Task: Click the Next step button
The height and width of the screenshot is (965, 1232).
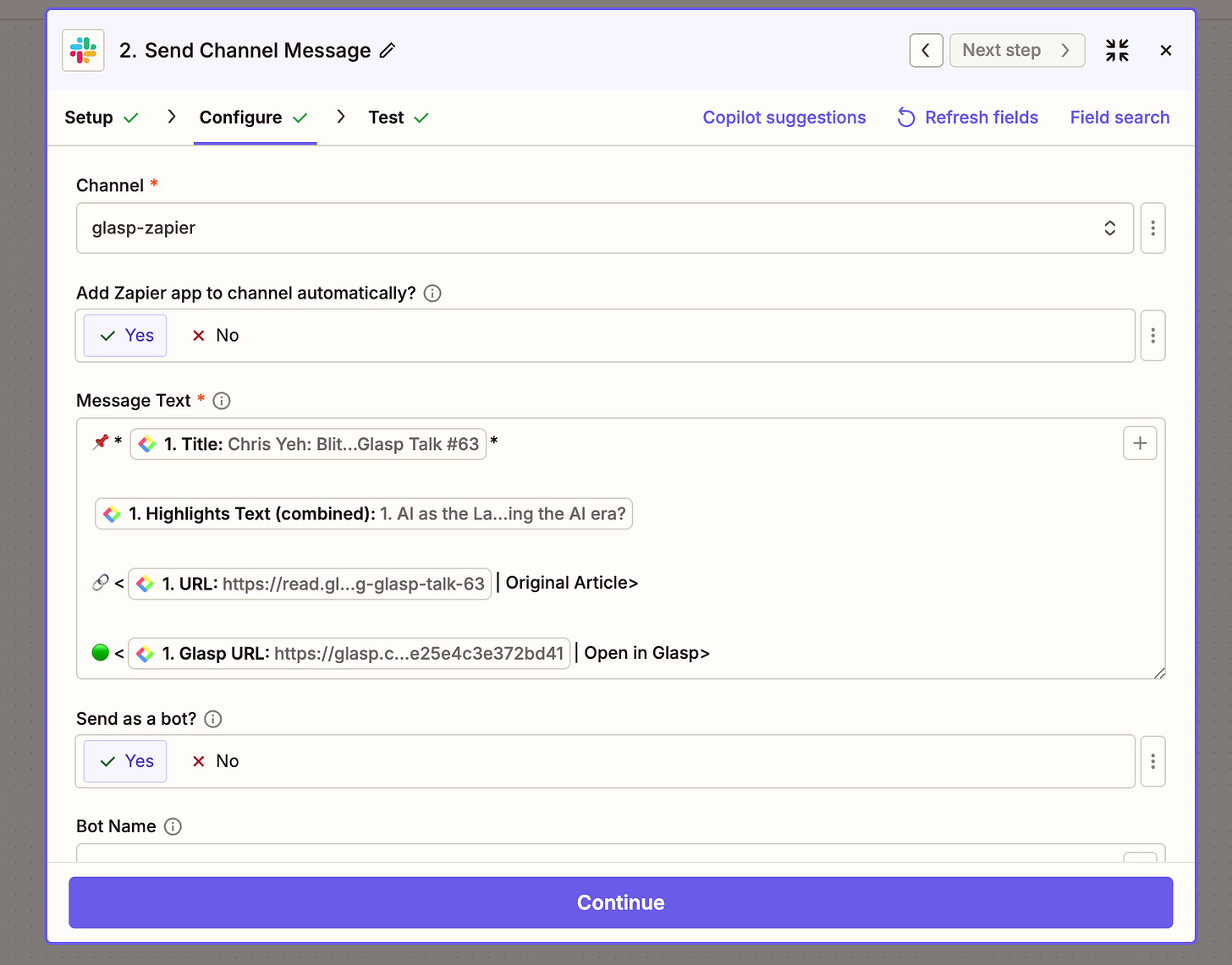Action: tap(1017, 50)
